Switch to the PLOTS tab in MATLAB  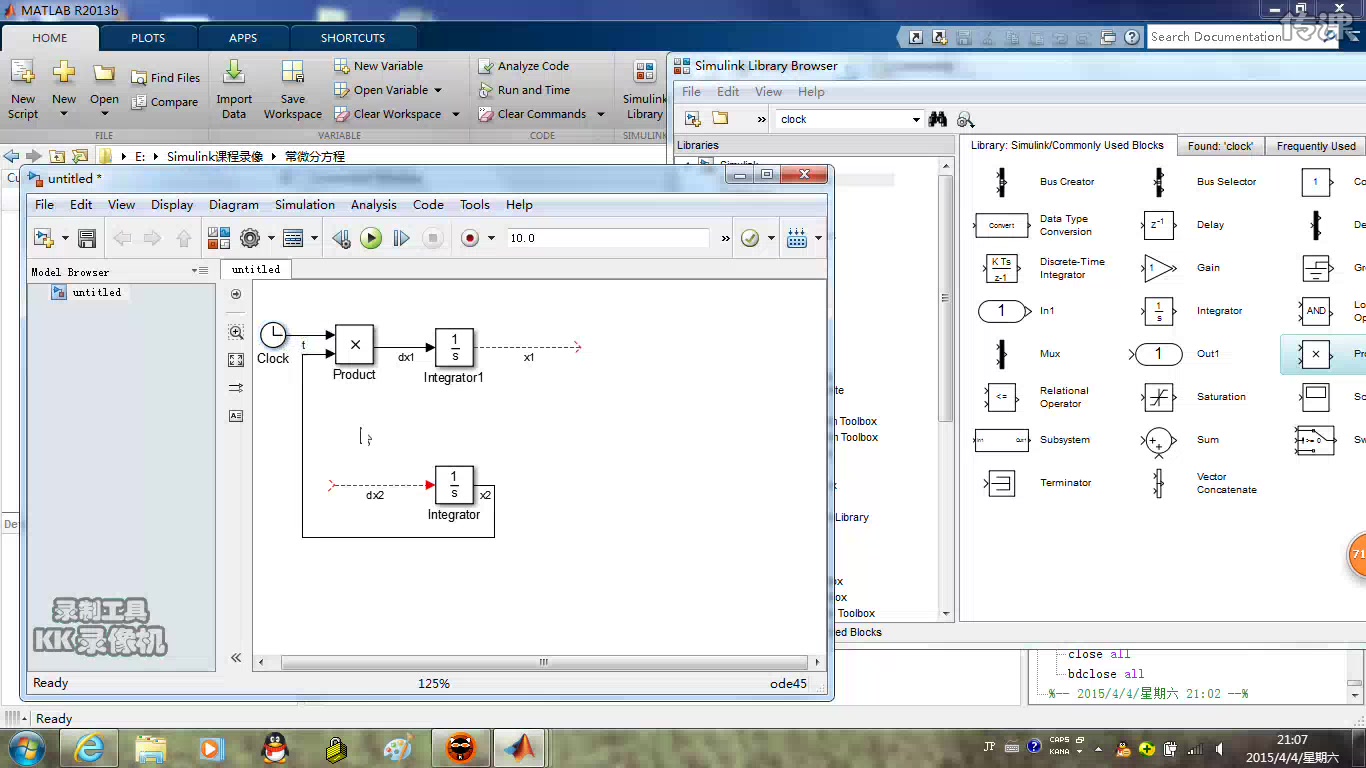[148, 38]
